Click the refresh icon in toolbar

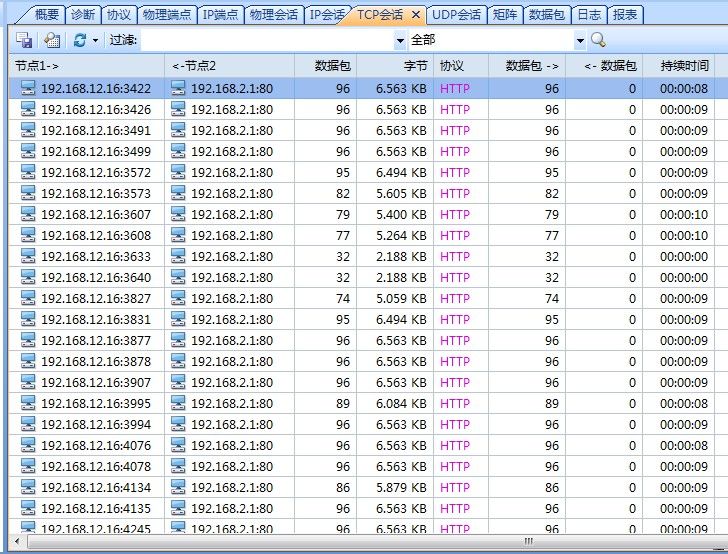pos(80,40)
